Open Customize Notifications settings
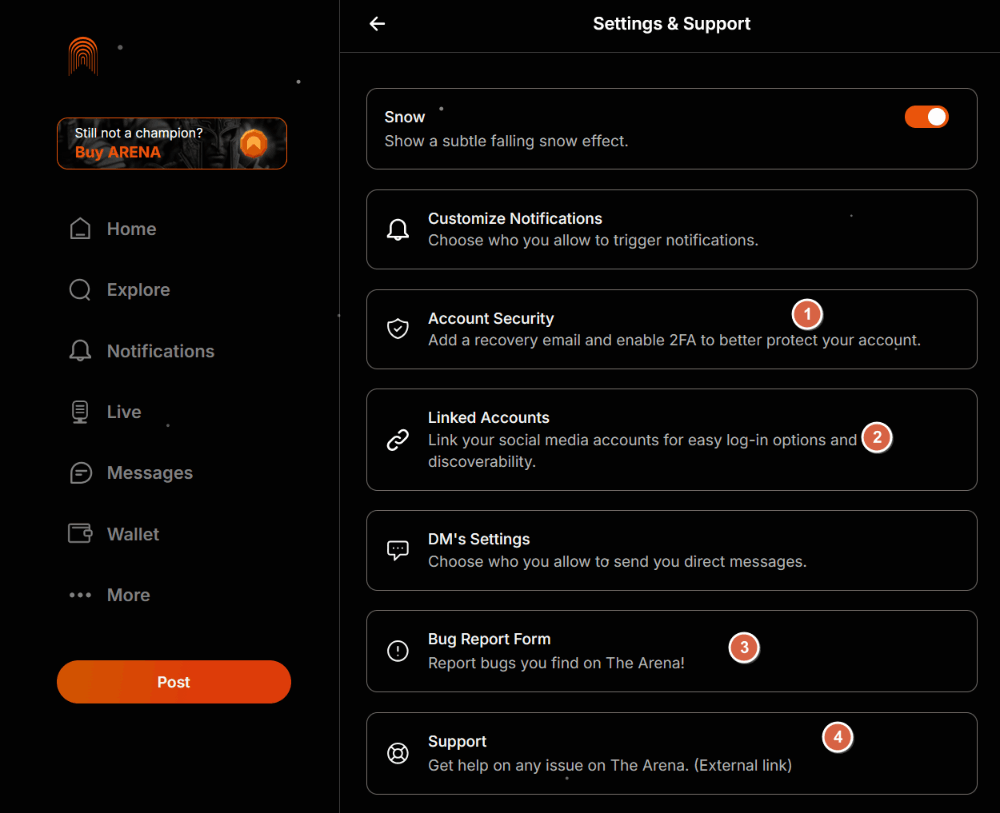Screen dimensions: 1000x813 [671, 229]
